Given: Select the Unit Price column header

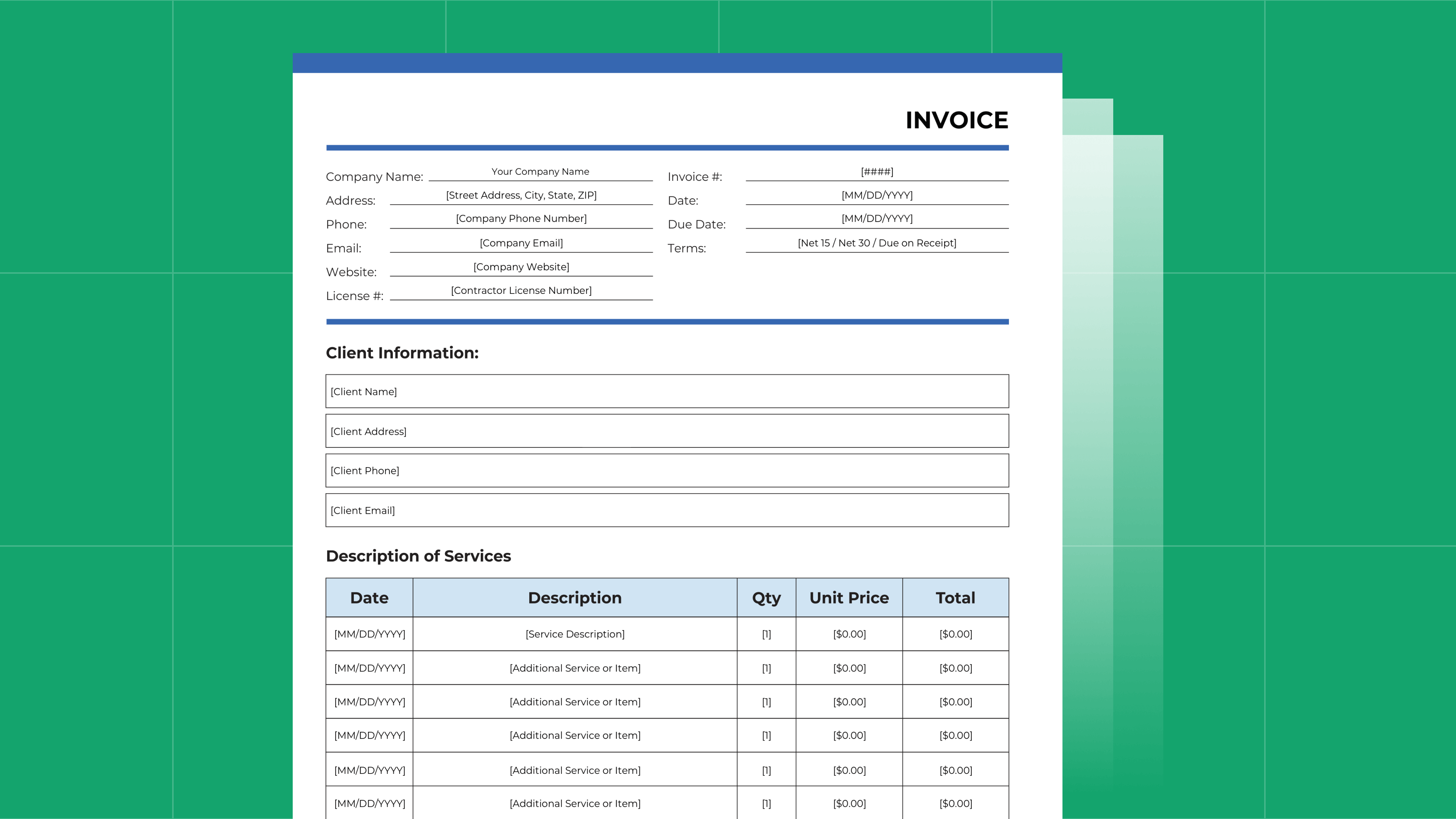Looking at the screenshot, I should (x=849, y=598).
